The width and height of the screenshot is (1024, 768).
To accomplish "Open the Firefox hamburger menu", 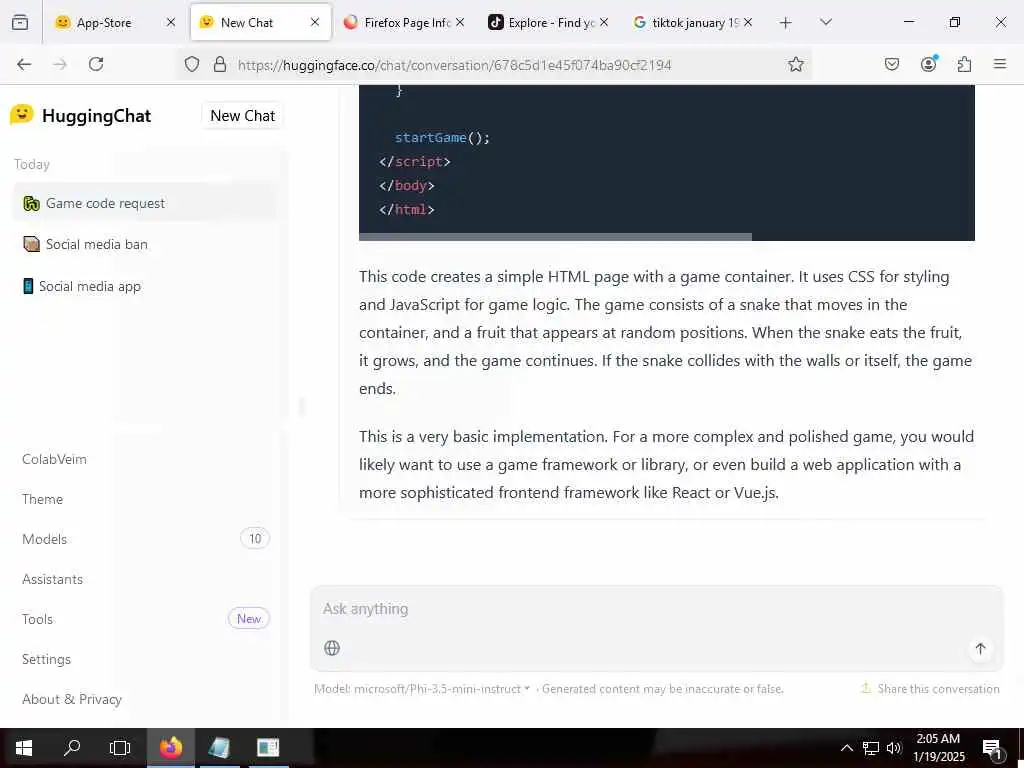I will (x=1000, y=64).
